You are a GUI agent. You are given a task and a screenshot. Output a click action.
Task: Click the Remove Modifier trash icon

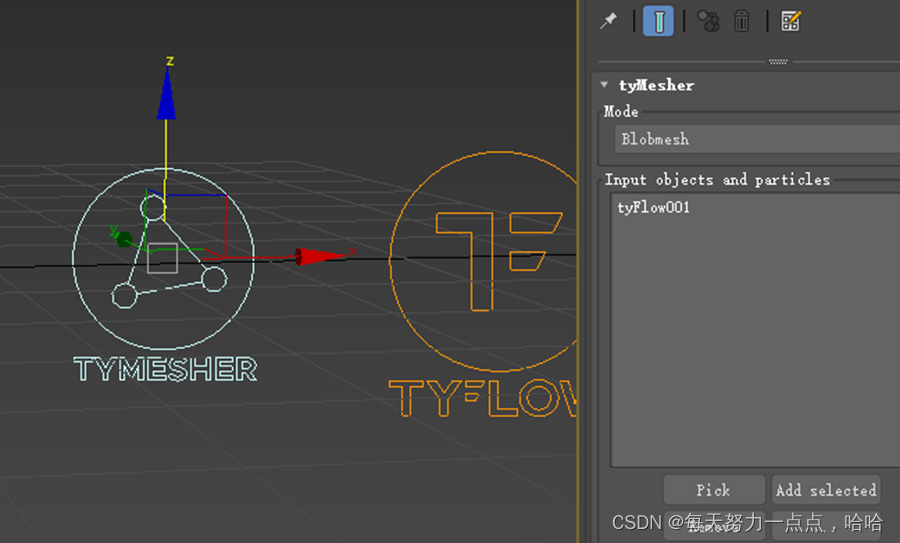point(742,21)
